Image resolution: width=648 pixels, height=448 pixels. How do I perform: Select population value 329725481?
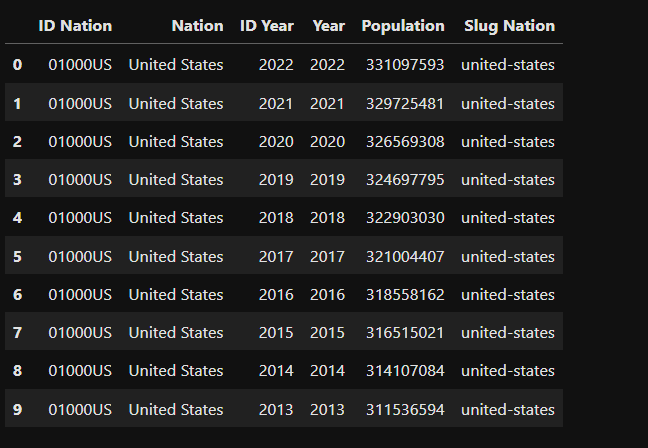(x=405, y=104)
